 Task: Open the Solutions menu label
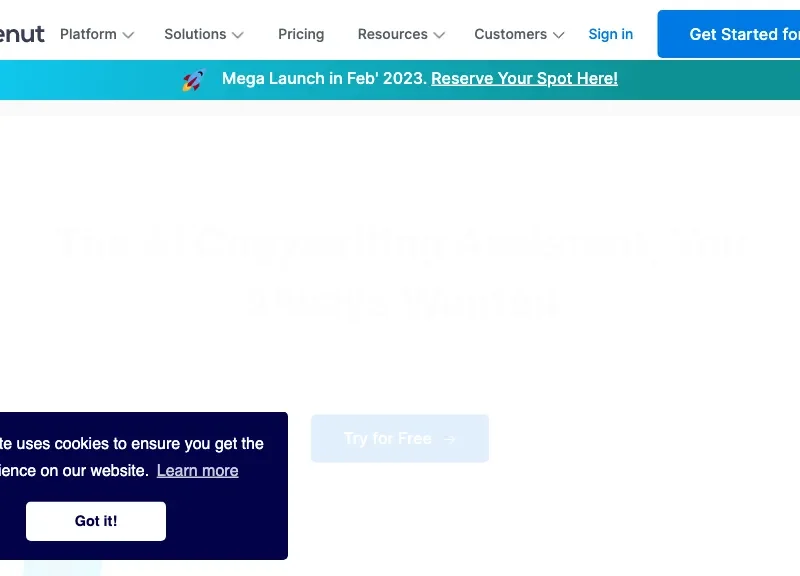click(195, 34)
